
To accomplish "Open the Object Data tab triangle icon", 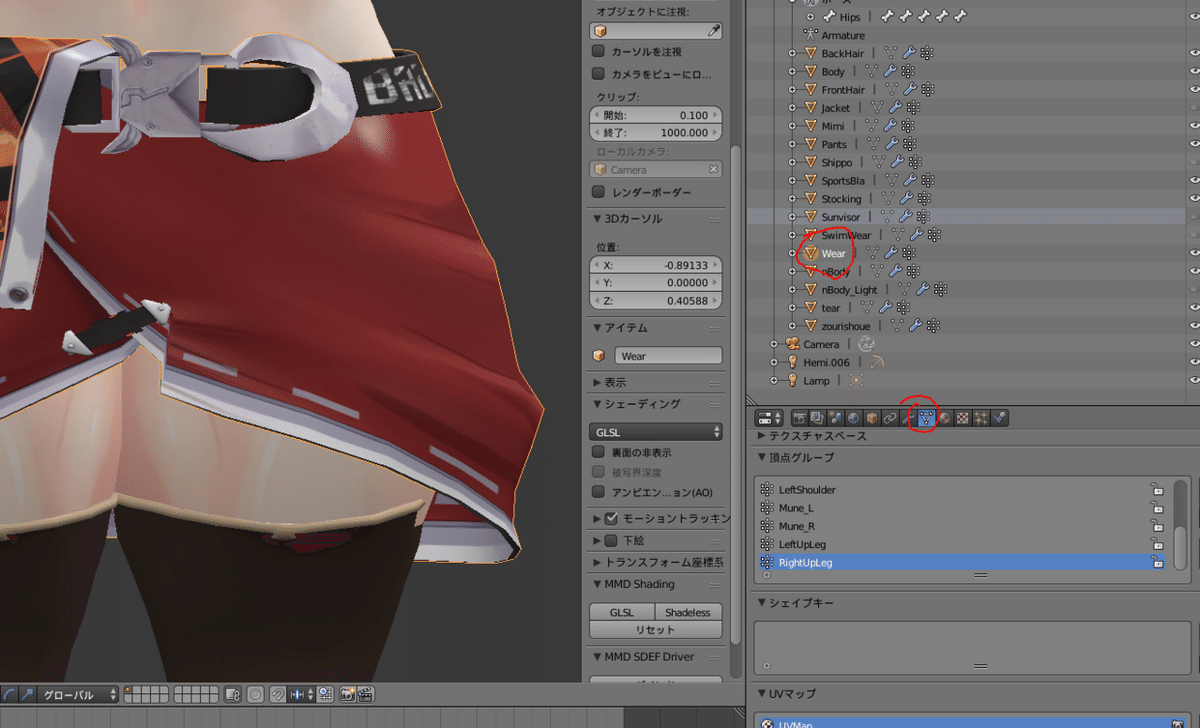I will (927, 418).
